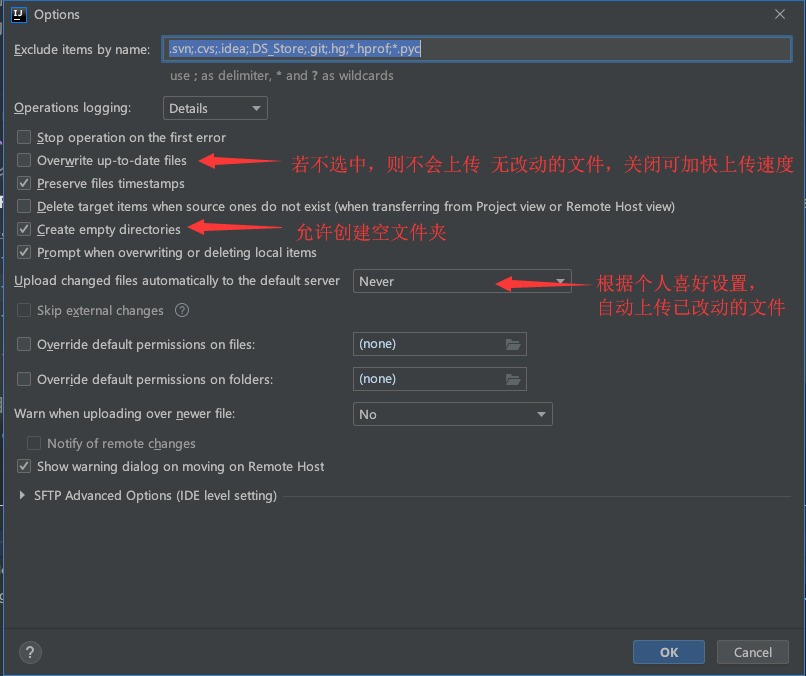This screenshot has width=806, height=676.
Task: Click the Exclude items by name label
Action: [82, 49]
